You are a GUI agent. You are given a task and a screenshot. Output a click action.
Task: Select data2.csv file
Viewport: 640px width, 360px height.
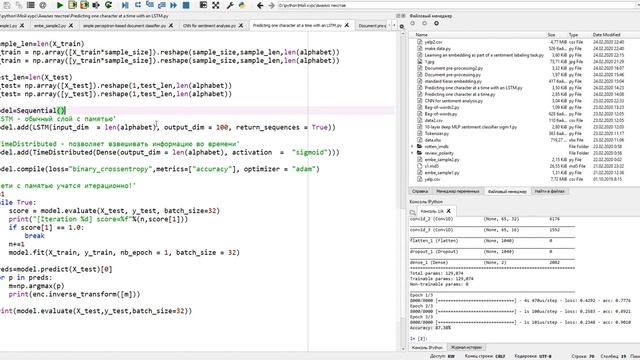(433, 120)
